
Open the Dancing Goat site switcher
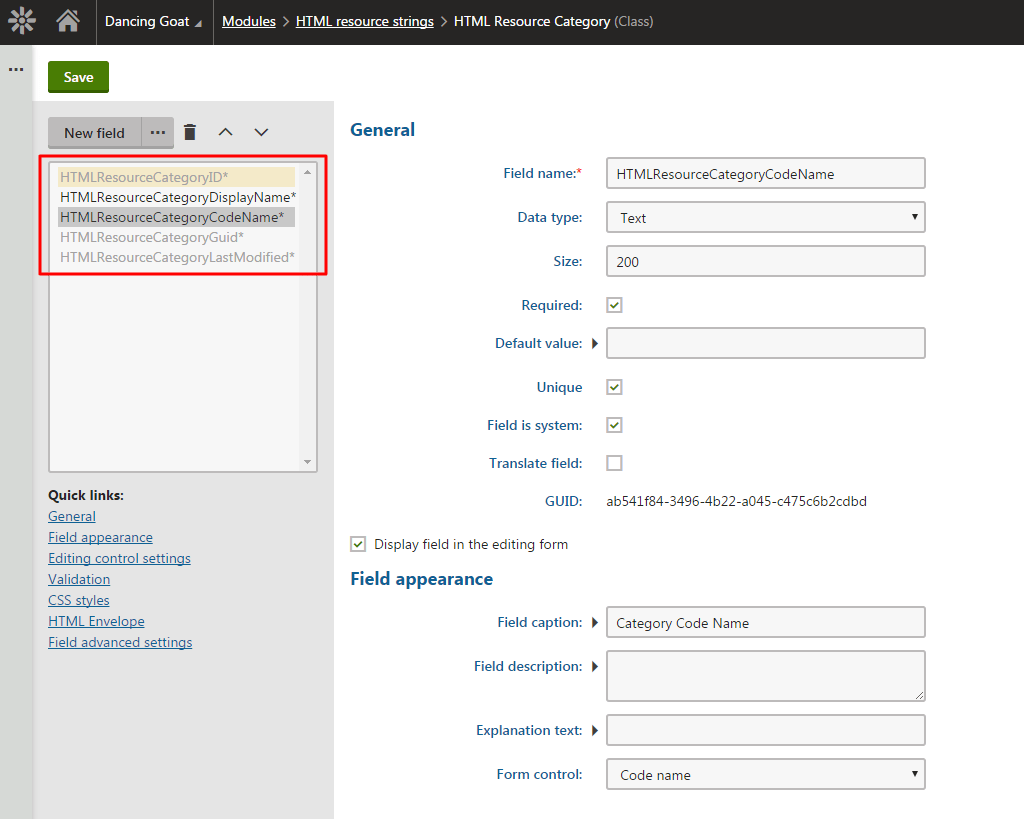coord(152,20)
